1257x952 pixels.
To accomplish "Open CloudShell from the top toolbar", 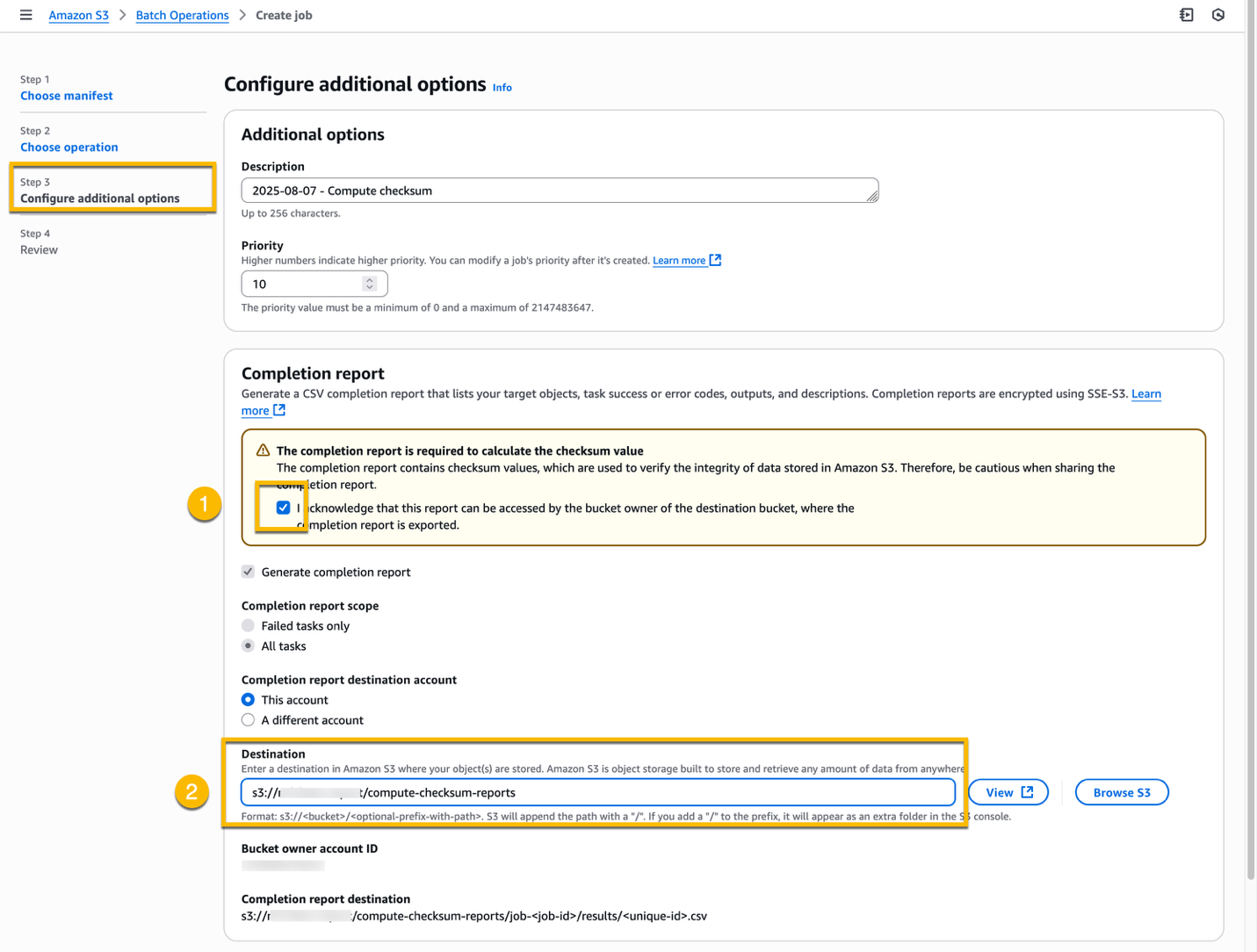I will pos(1217,15).
